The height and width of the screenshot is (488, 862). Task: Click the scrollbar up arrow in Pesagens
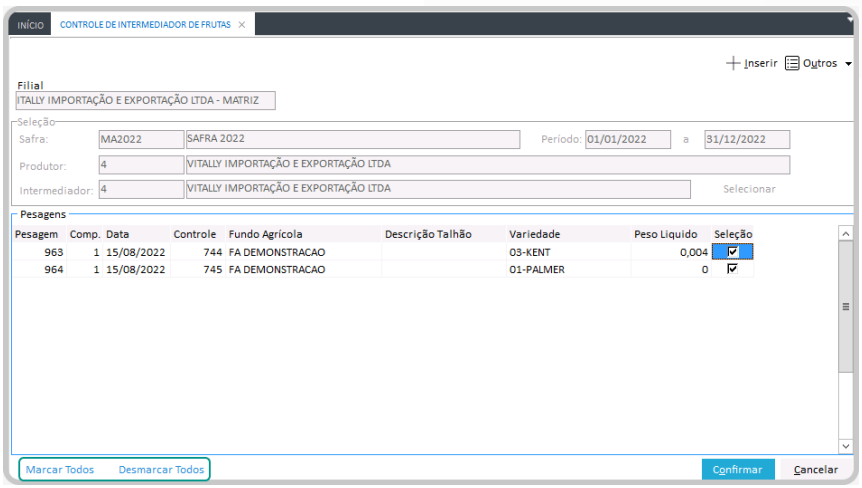tap(846, 234)
